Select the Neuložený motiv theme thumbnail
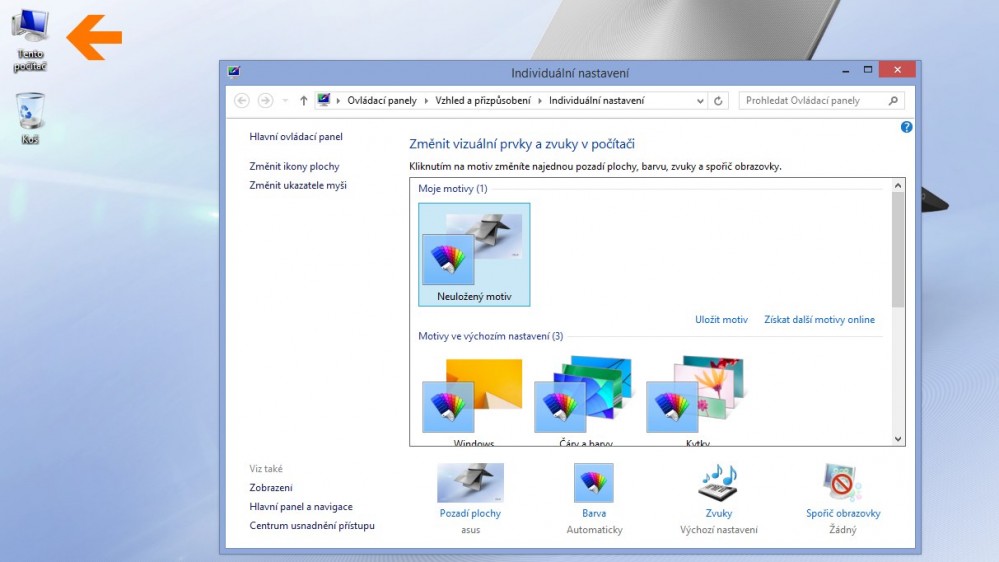 coord(474,254)
